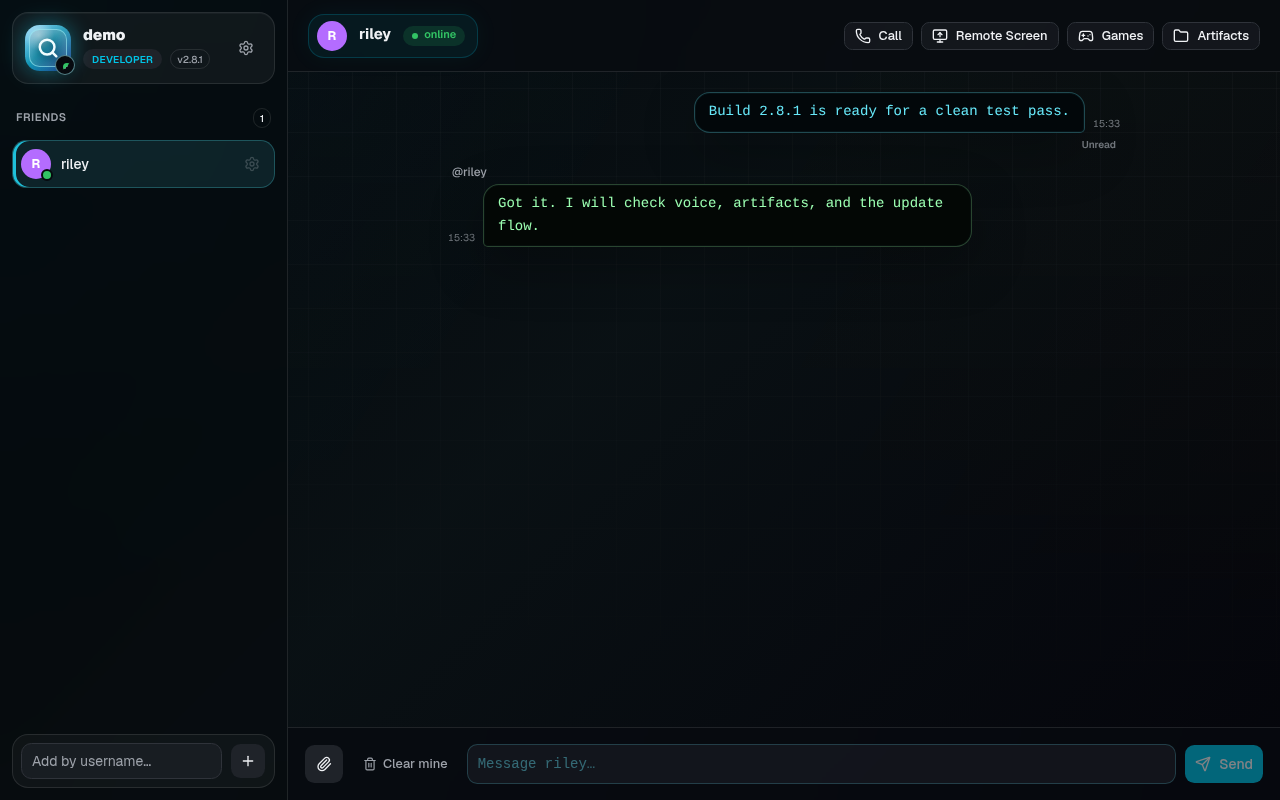Click the v2.8.1 version badge

pos(190,60)
